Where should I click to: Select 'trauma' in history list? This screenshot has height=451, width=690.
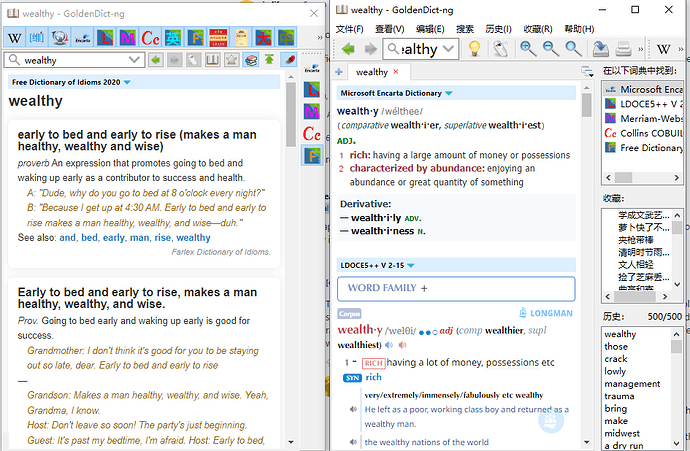(x=619, y=396)
